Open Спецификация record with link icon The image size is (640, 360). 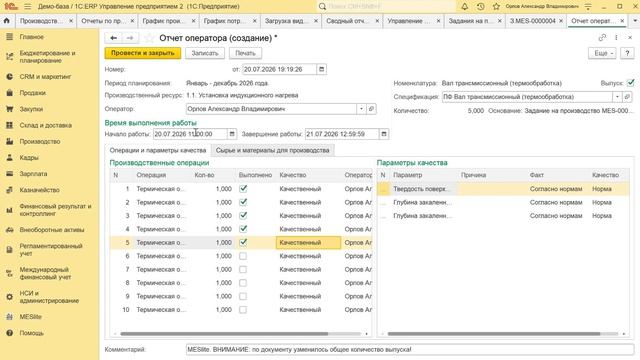627,97
